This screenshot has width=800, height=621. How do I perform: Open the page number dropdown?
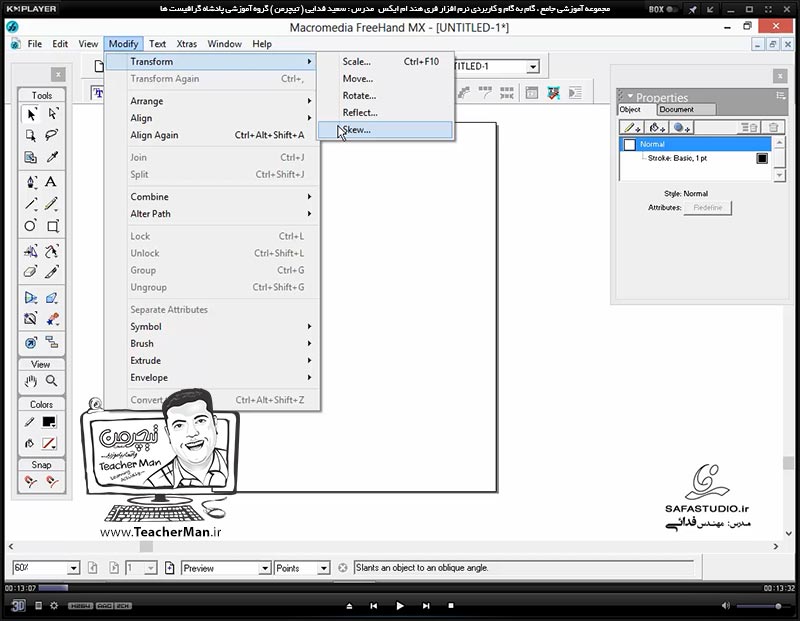(151, 568)
